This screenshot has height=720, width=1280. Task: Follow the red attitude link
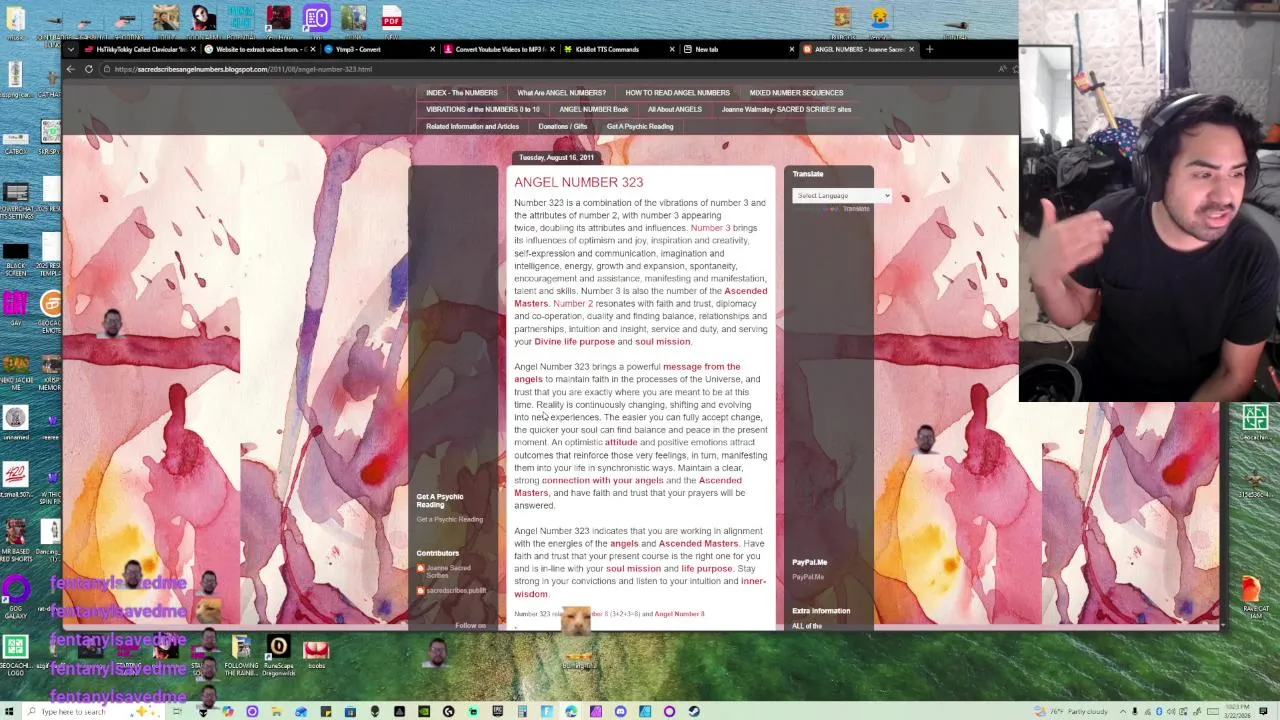tap(620, 442)
